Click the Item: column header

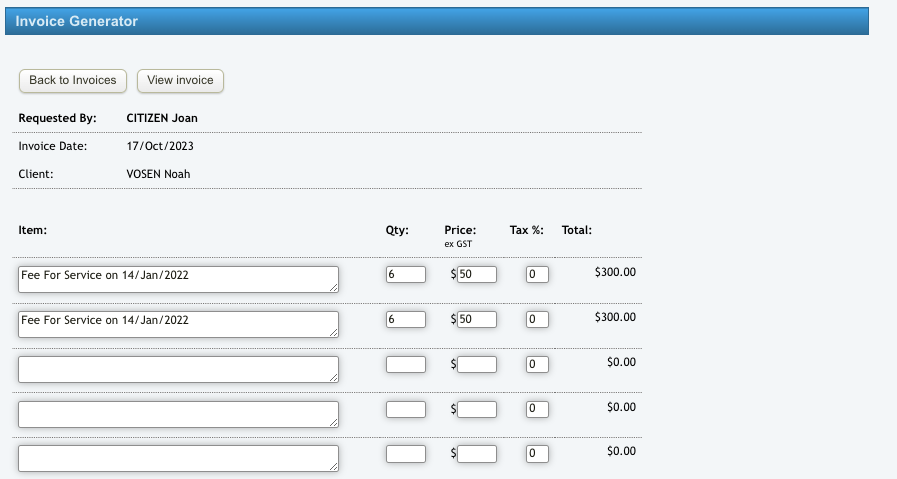pyautogui.click(x=33, y=230)
